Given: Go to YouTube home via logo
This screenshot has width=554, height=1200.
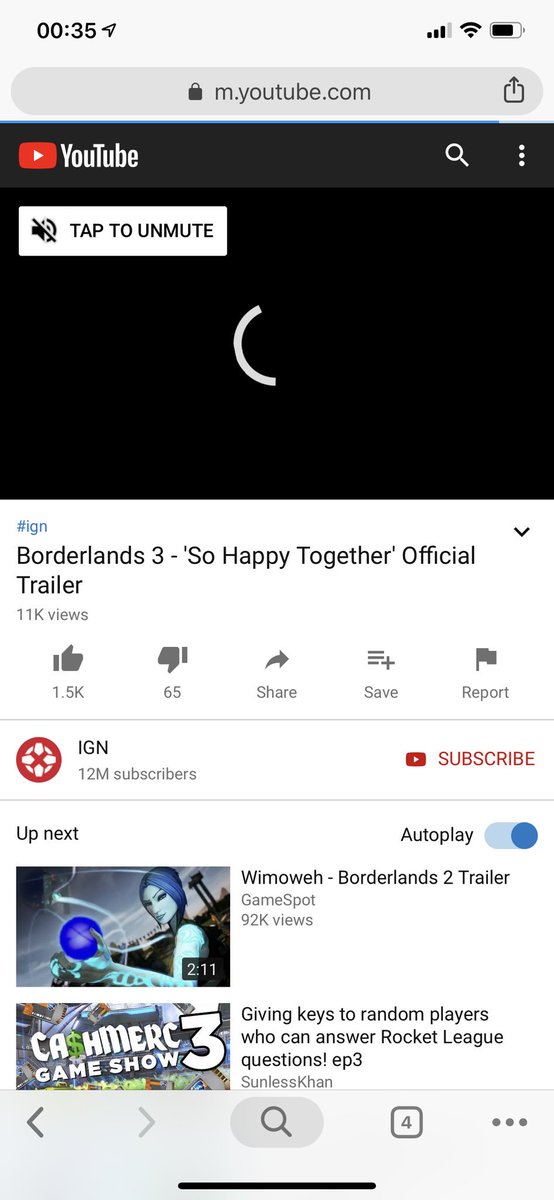Looking at the screenshot, I should [x=78, y=156].
